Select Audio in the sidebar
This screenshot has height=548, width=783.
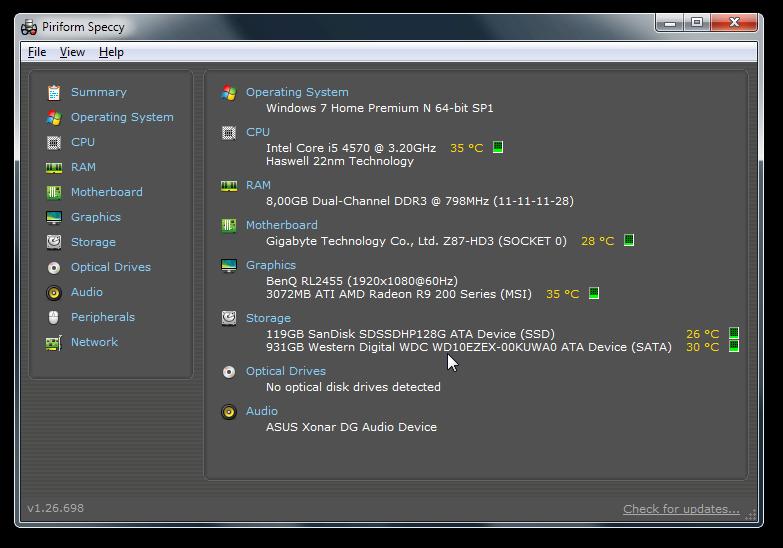[x=87, y=292]
